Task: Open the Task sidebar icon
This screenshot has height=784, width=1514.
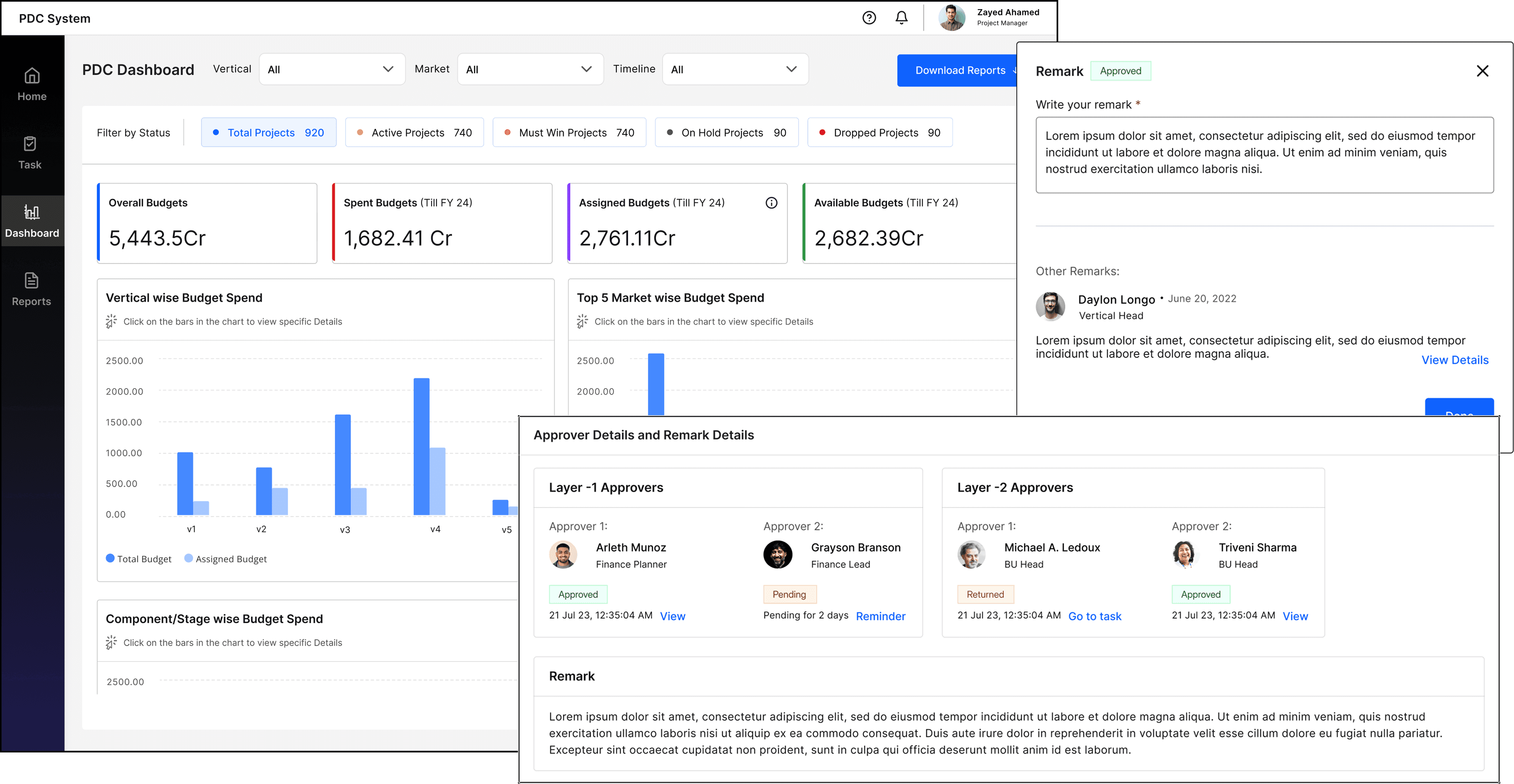Action: click(30, 152)
